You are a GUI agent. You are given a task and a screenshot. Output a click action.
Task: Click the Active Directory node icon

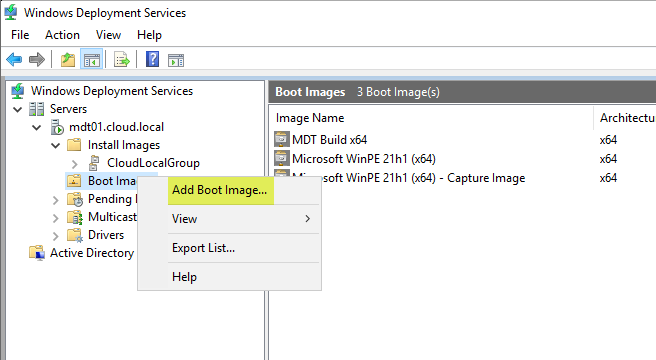tap(37, 253)
